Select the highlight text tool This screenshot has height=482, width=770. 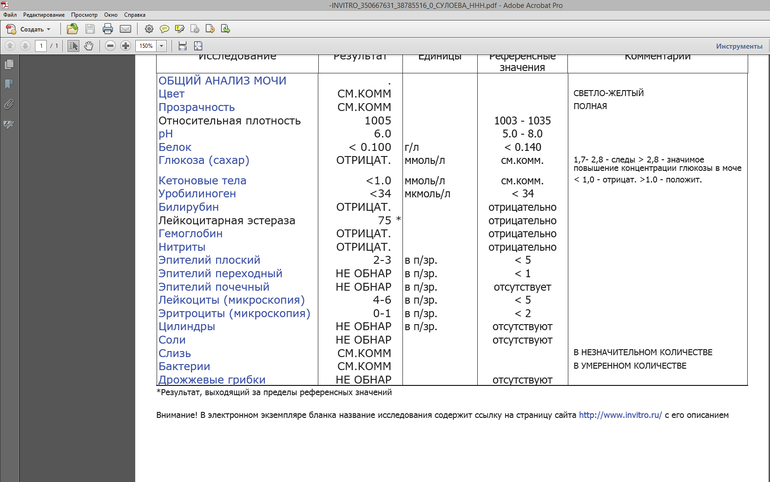click(x=179, y=29)
